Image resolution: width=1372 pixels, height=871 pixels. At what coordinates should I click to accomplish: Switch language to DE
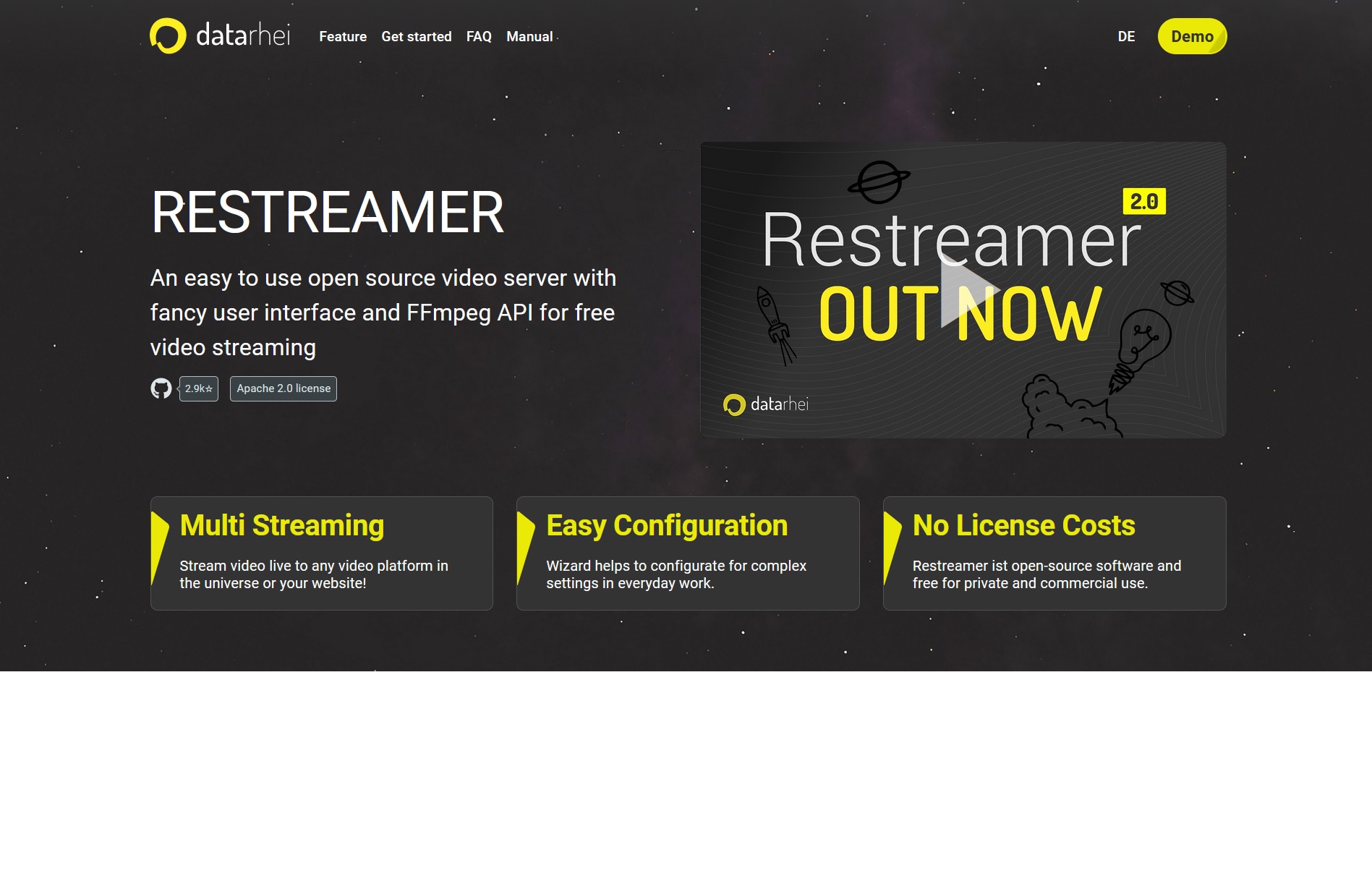point(1126,37)
